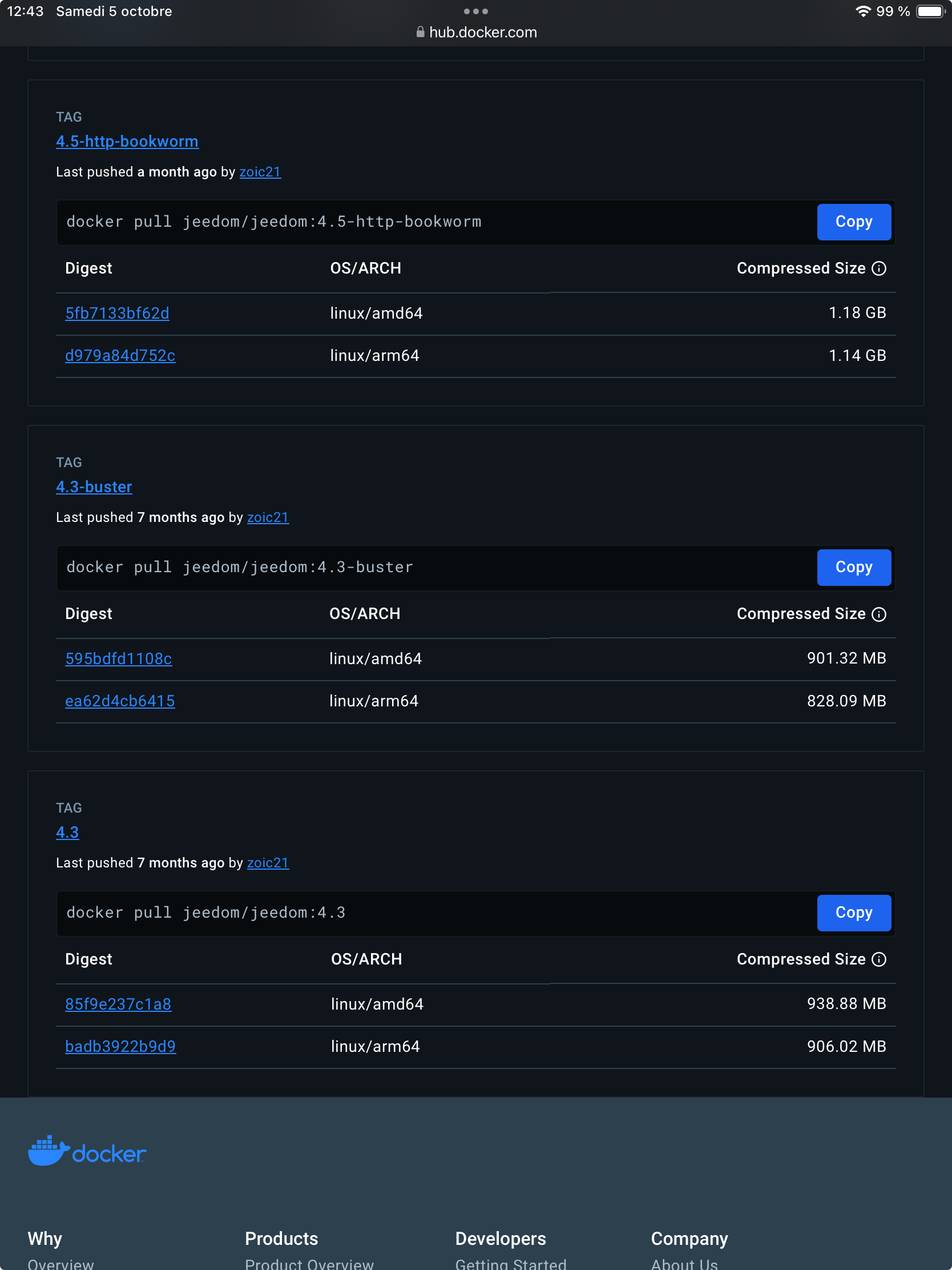Tap the 1.14 GB size value
Screen dimensions: 952x1270
857,355
